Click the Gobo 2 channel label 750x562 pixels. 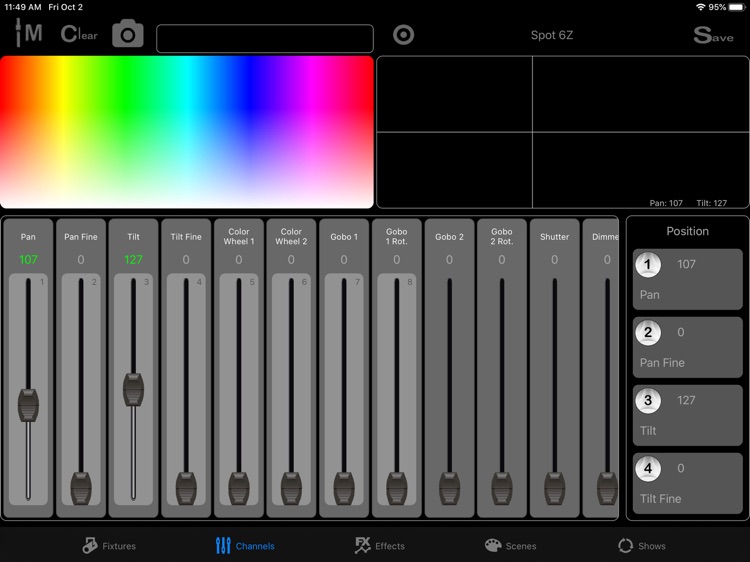click(x=449, y=237)
